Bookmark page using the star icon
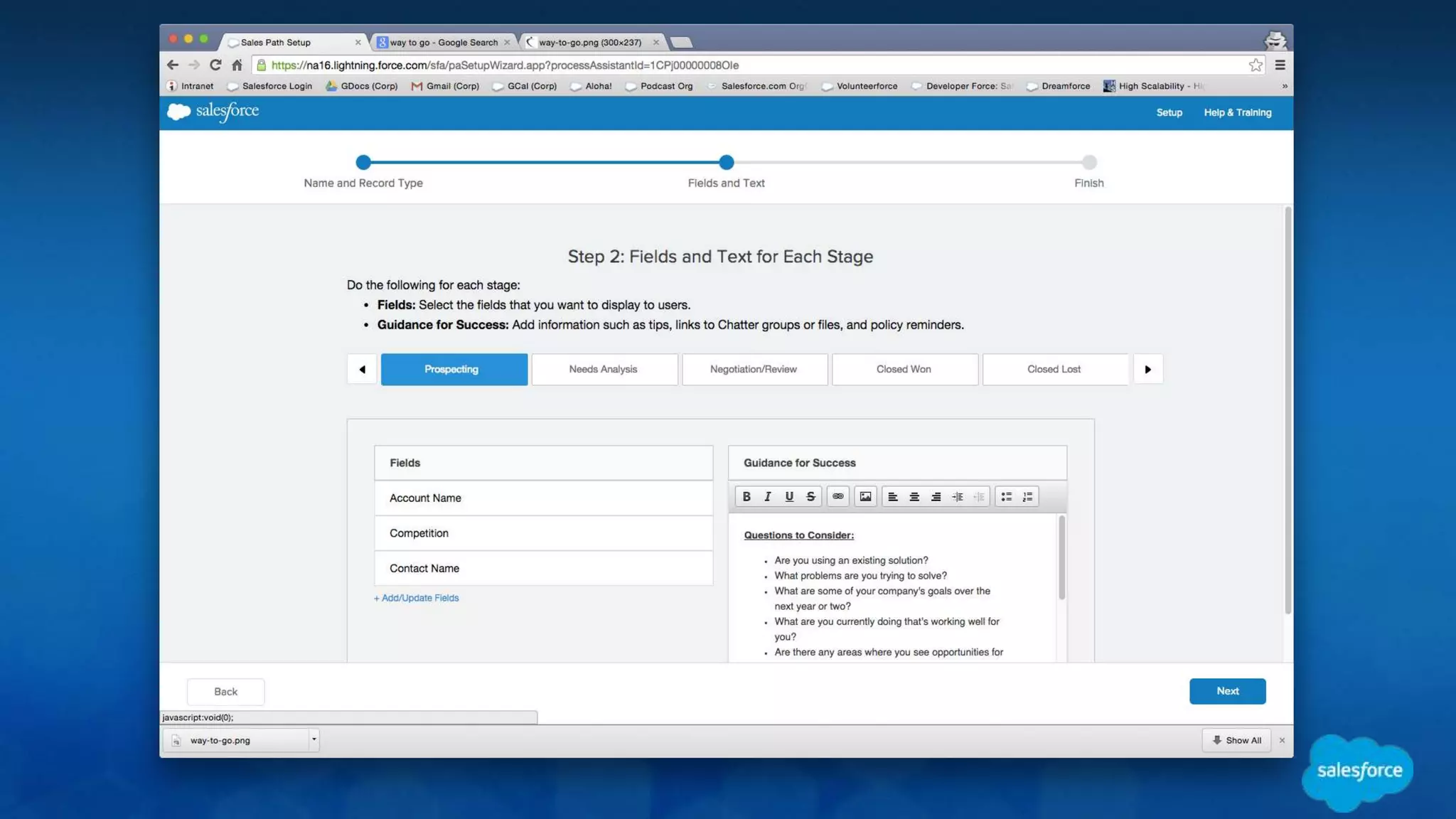 1256,65
